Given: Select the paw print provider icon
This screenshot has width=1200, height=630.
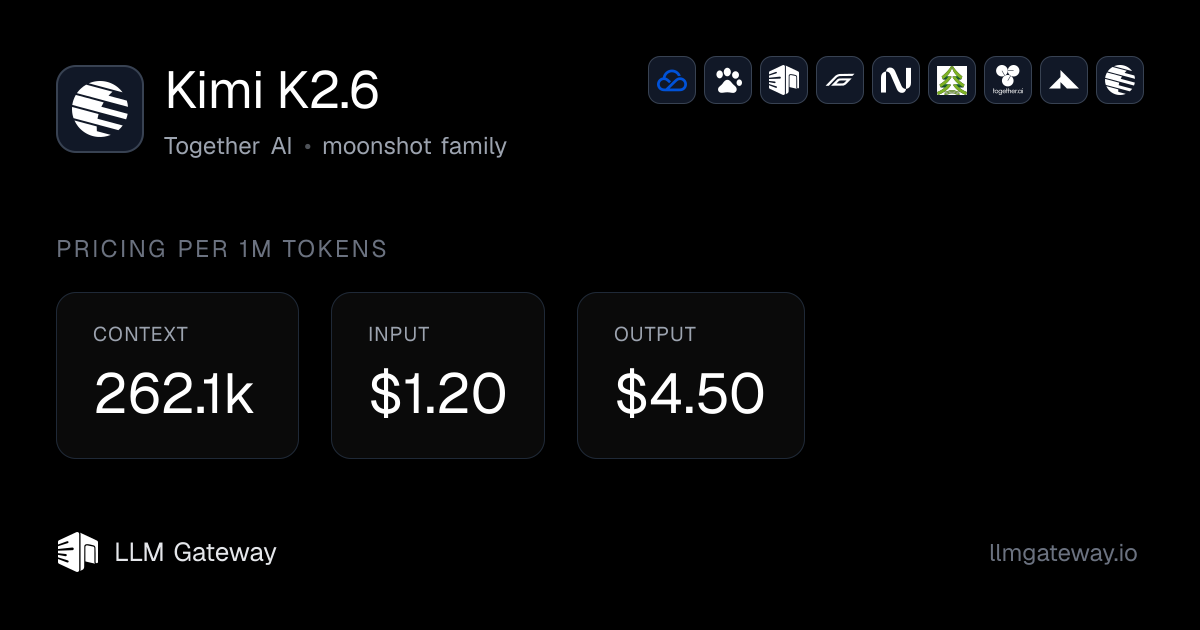Looking at the screenshot, I should point(728,80).
